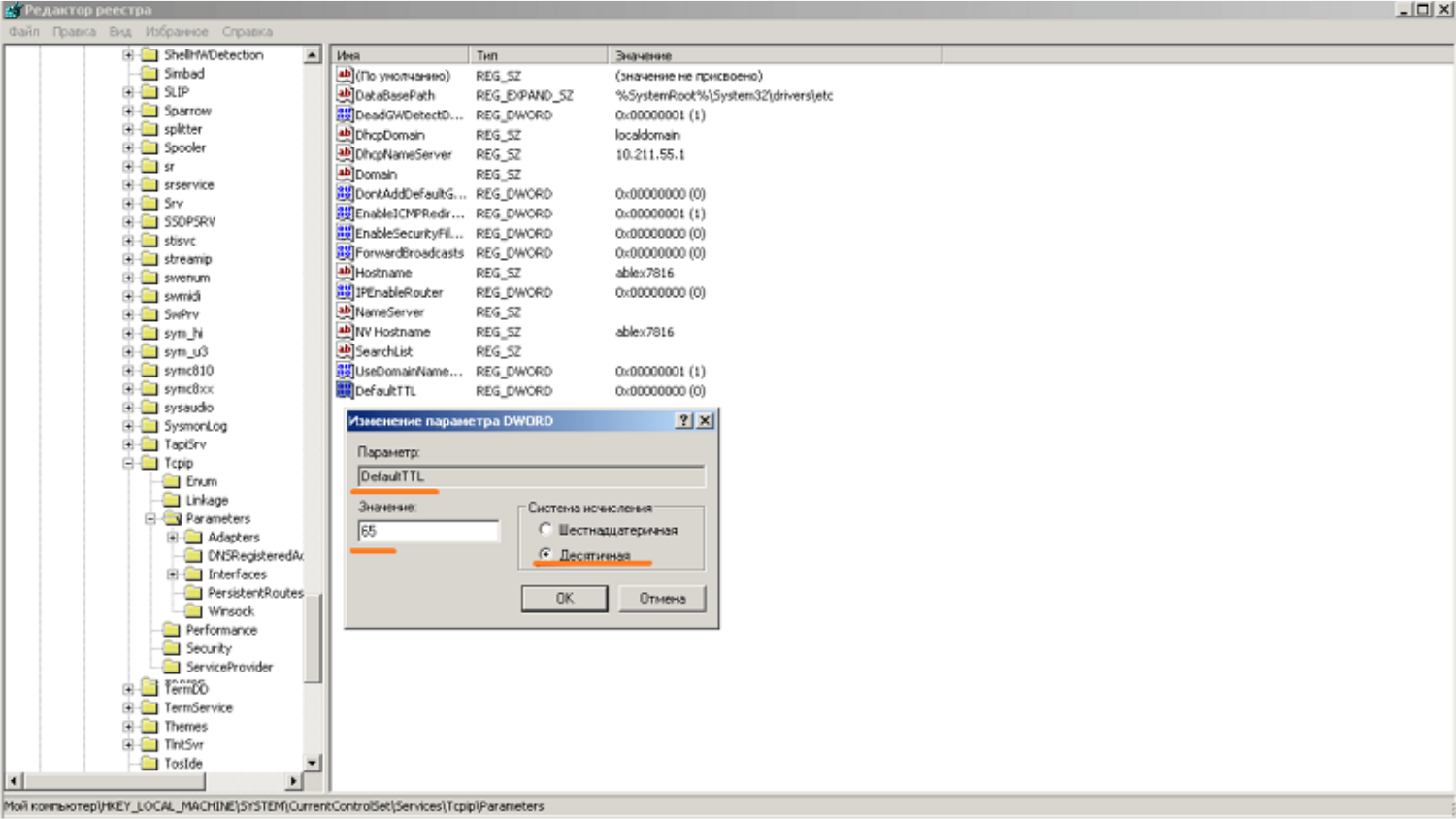Collapse the Tcpip tree node

coord(128,463)
